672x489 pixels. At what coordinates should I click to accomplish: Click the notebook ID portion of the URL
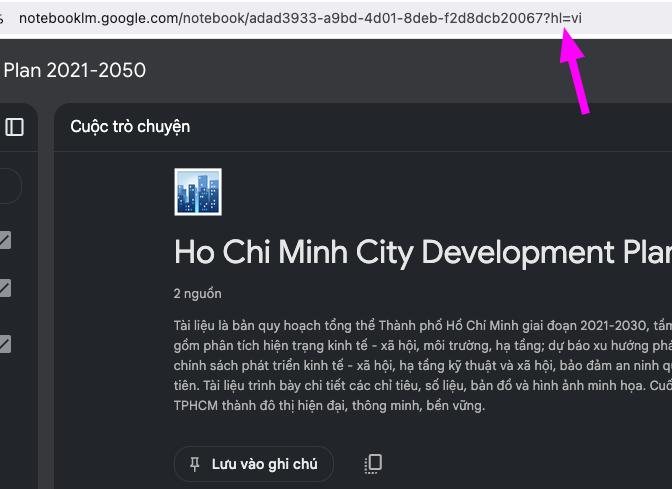398,19
